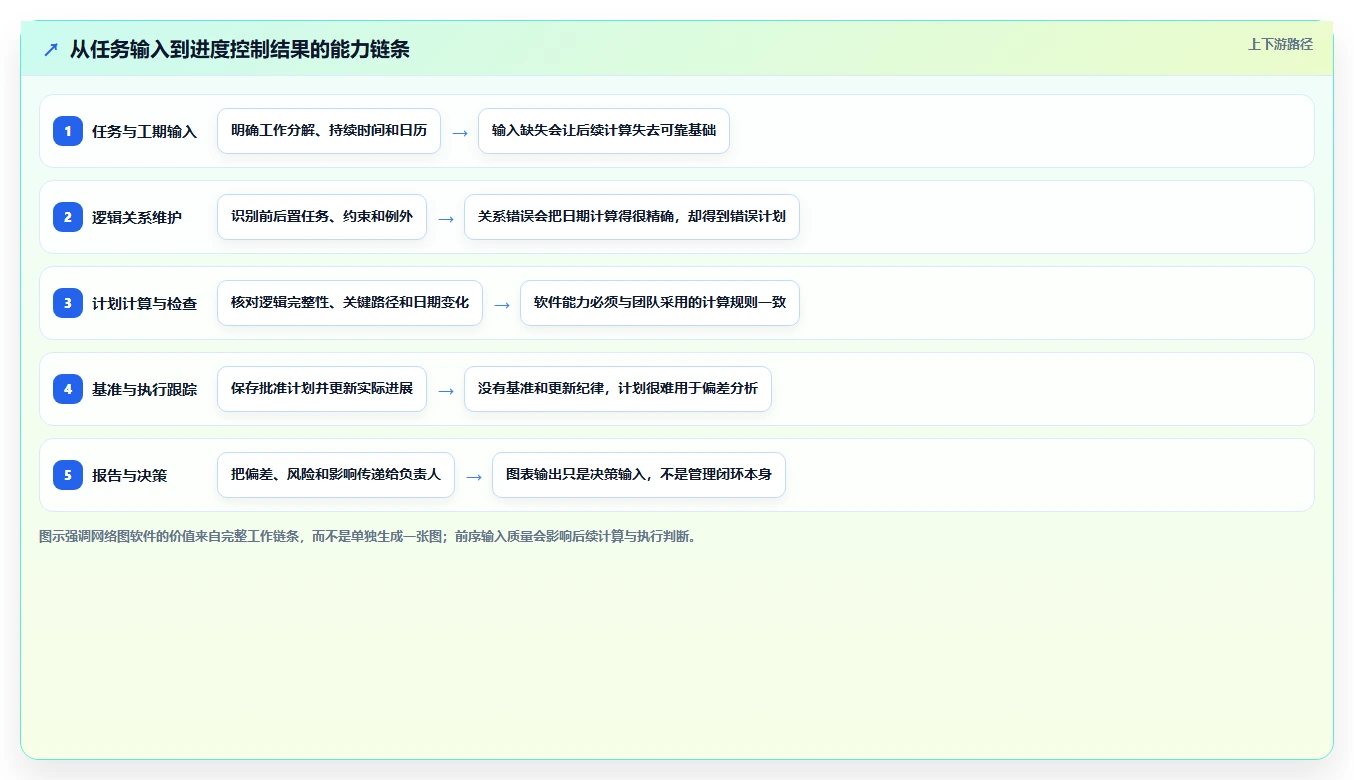Click the 核对逻辑完整性、关键路径和日期变化 box

pyautogui.click(x=350, y=303)
